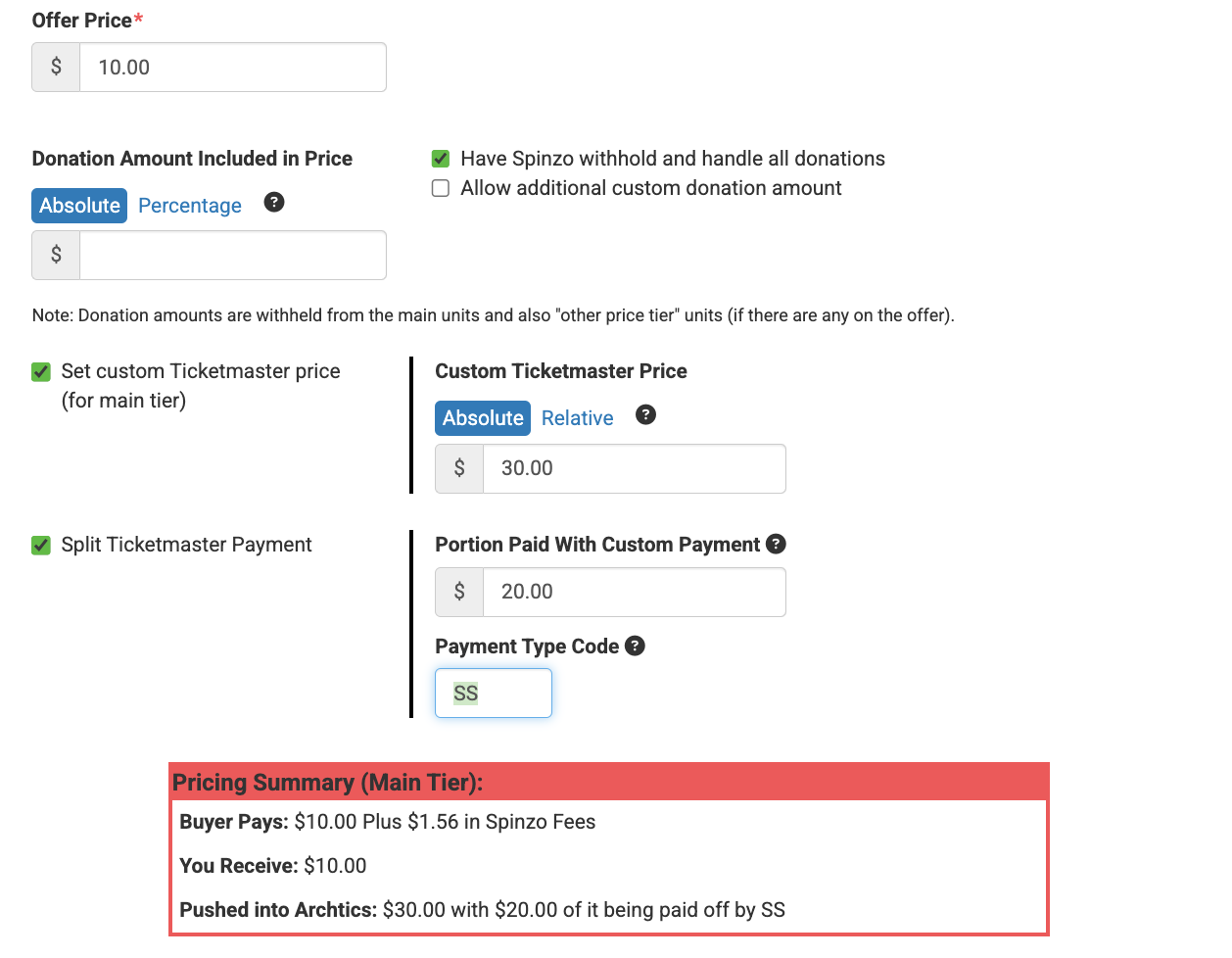Viewport: 1232px width, 958px height.
Task: Show help tooltip for Payment Type Code
Action: (635, 646)
